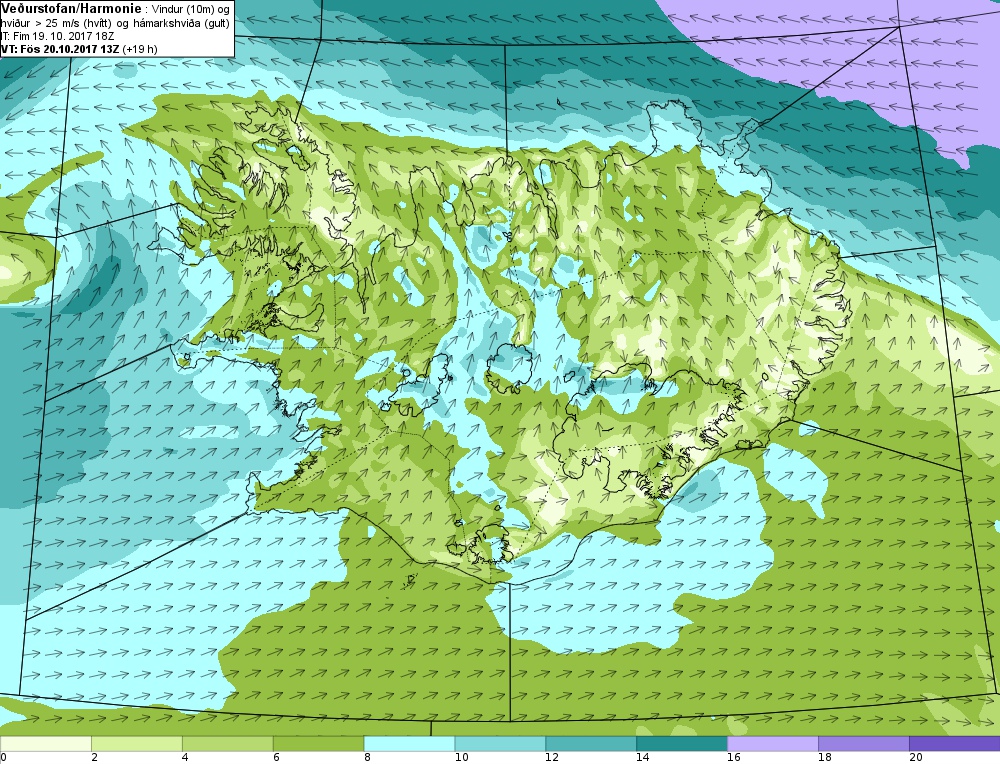Click the scale label '0'
This screenshot has height=764, width=1000.
pyautogui.click(x=3, y=758)
